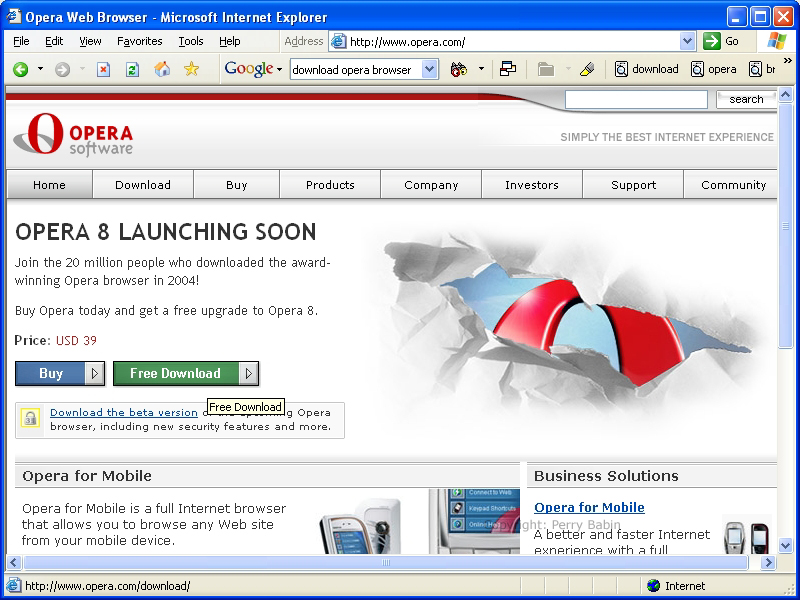
Task: Open the Google search box history dropdown
Action: [x=430, y=69]
